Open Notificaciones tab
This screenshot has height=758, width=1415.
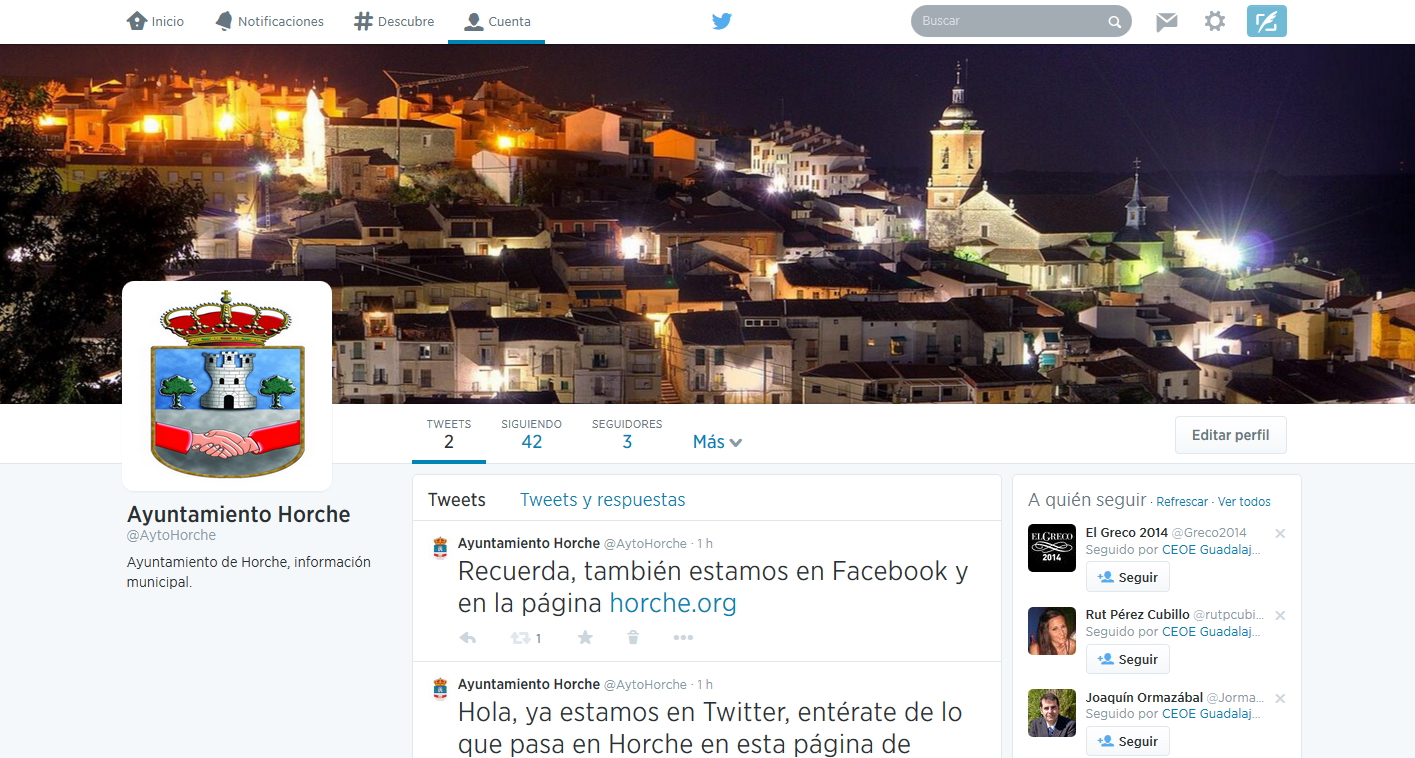269,21
